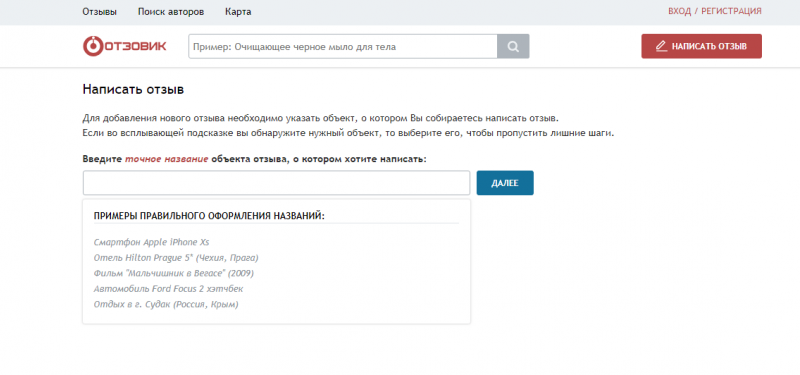800x375 pixels.
Task: Select example Отдых в г. Судак
Action: [166, 305]
